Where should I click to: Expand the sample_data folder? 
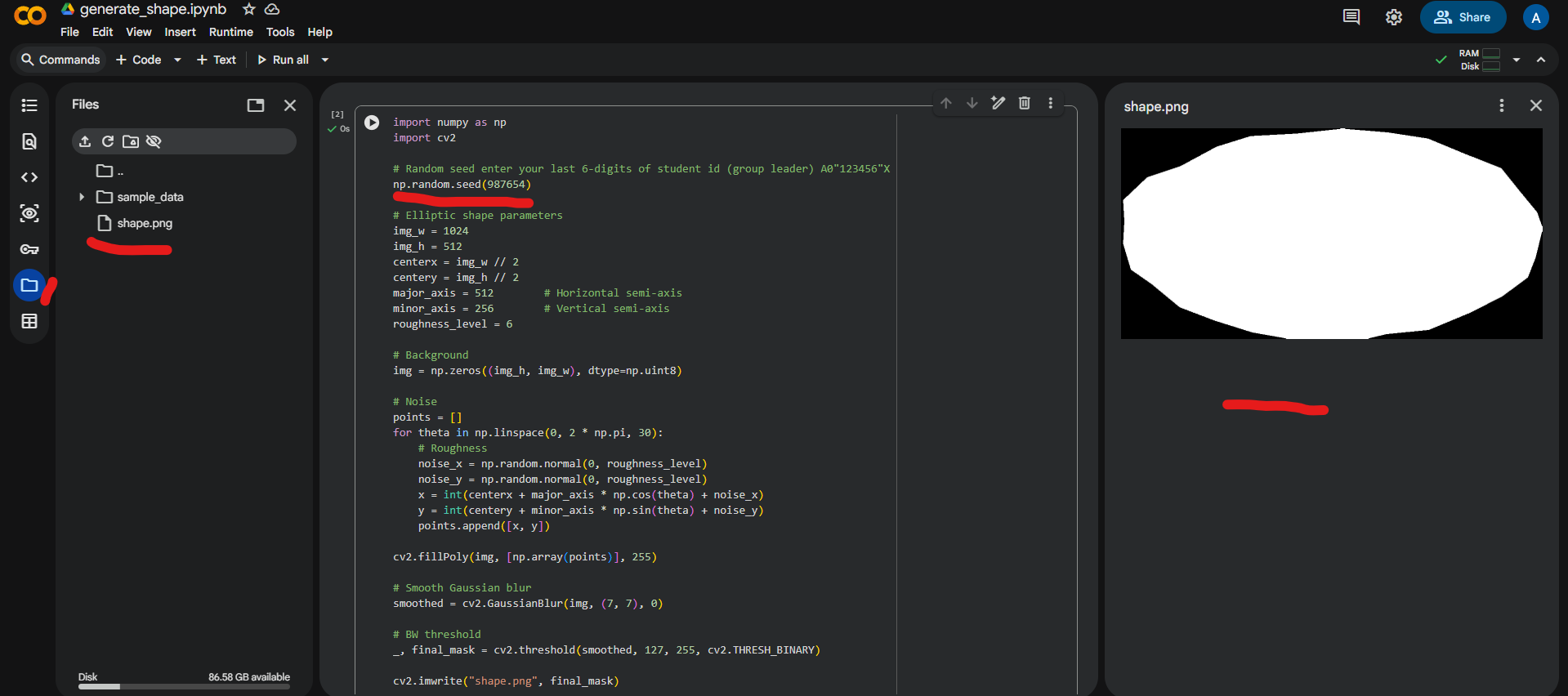point(82,197)
